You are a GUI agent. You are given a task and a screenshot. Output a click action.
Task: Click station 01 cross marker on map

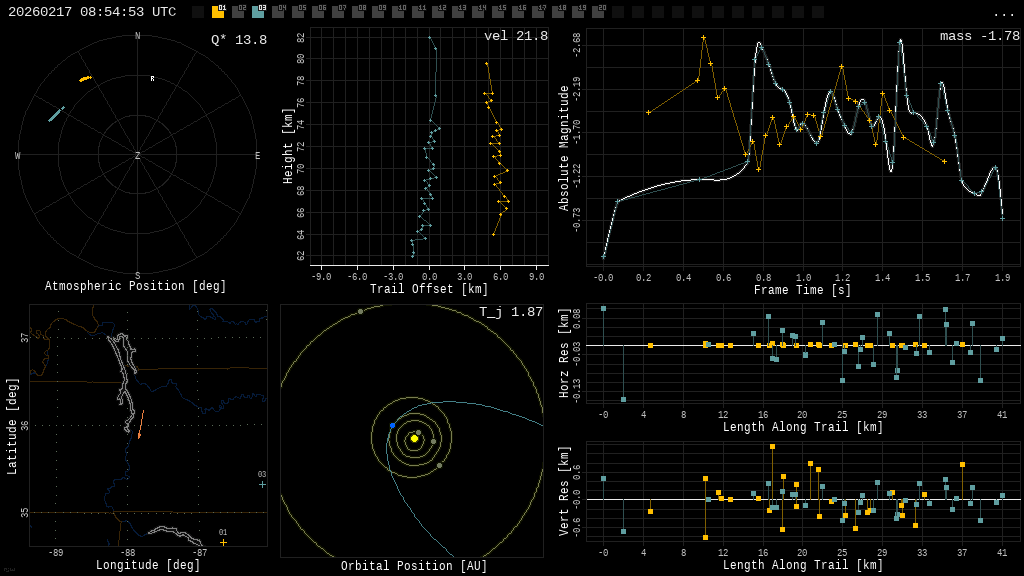223,542
